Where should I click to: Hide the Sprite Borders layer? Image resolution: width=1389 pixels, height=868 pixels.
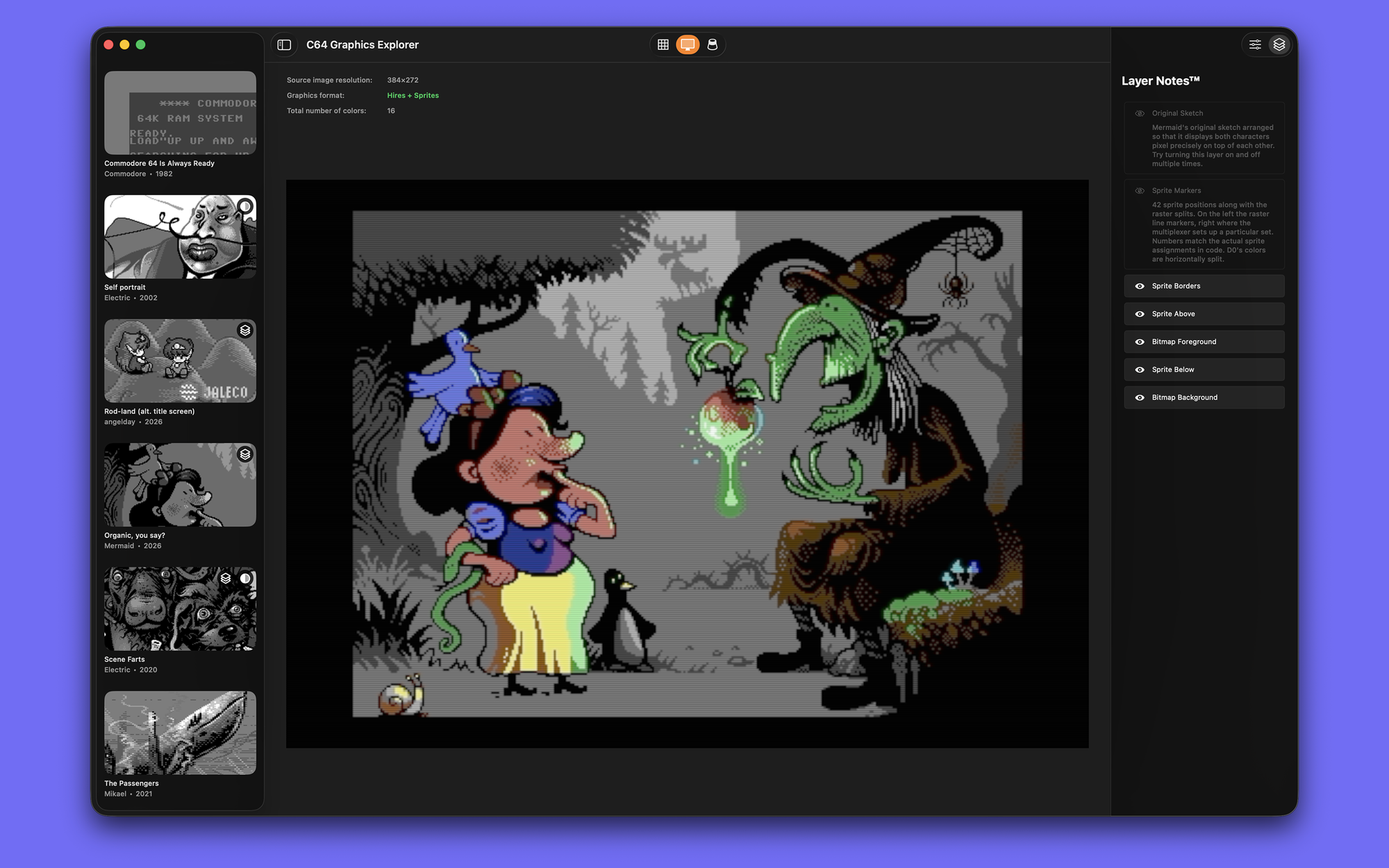[x=1140, y=286]
